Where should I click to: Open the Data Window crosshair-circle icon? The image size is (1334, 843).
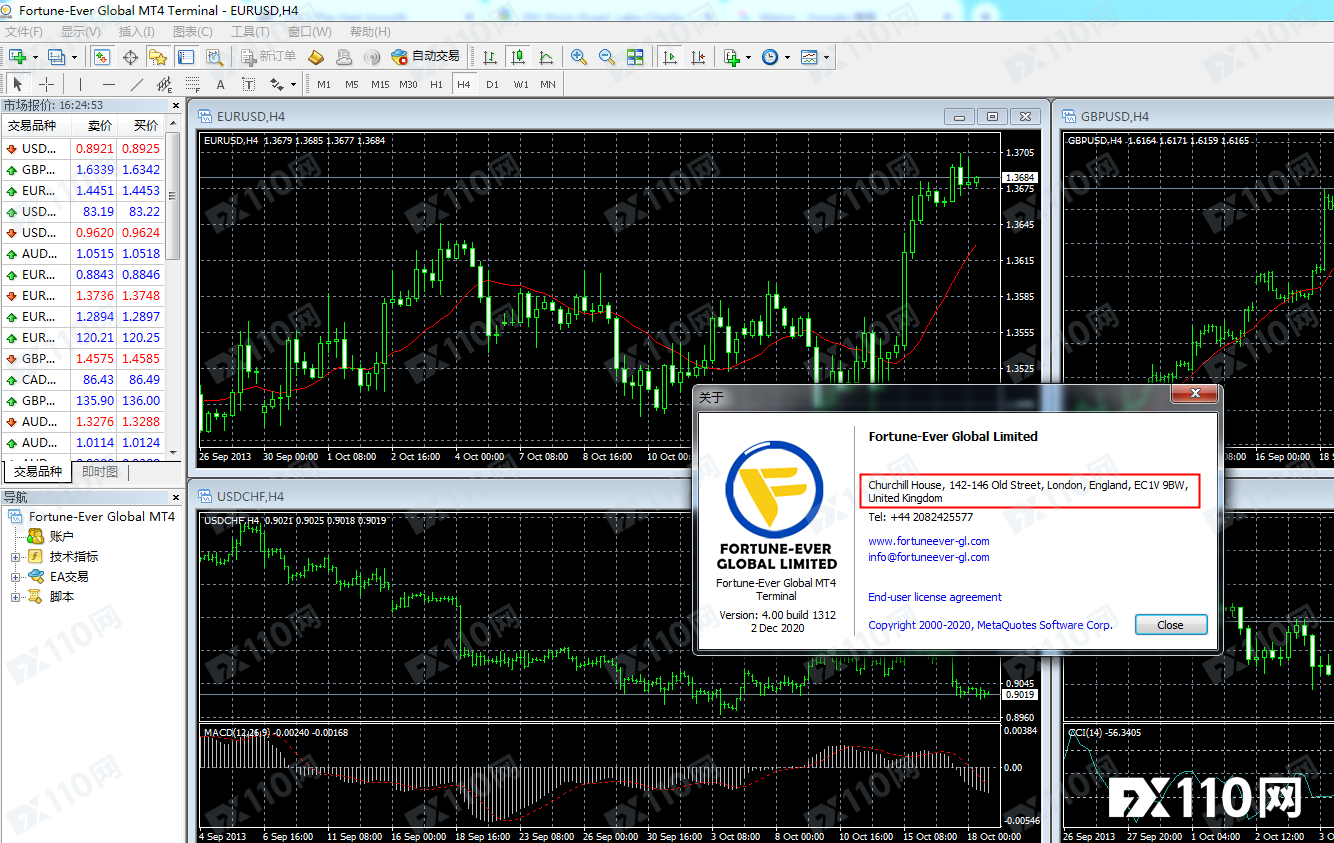pyautogui.click(x=129, y=57)
